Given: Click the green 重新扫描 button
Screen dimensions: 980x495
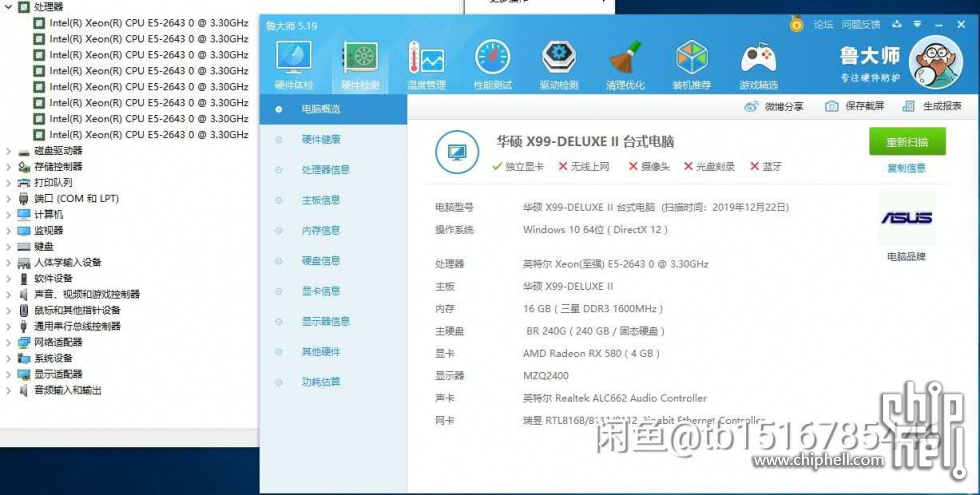Looking at the screenshot, I should pyautogui.click(x=907, y=142).
